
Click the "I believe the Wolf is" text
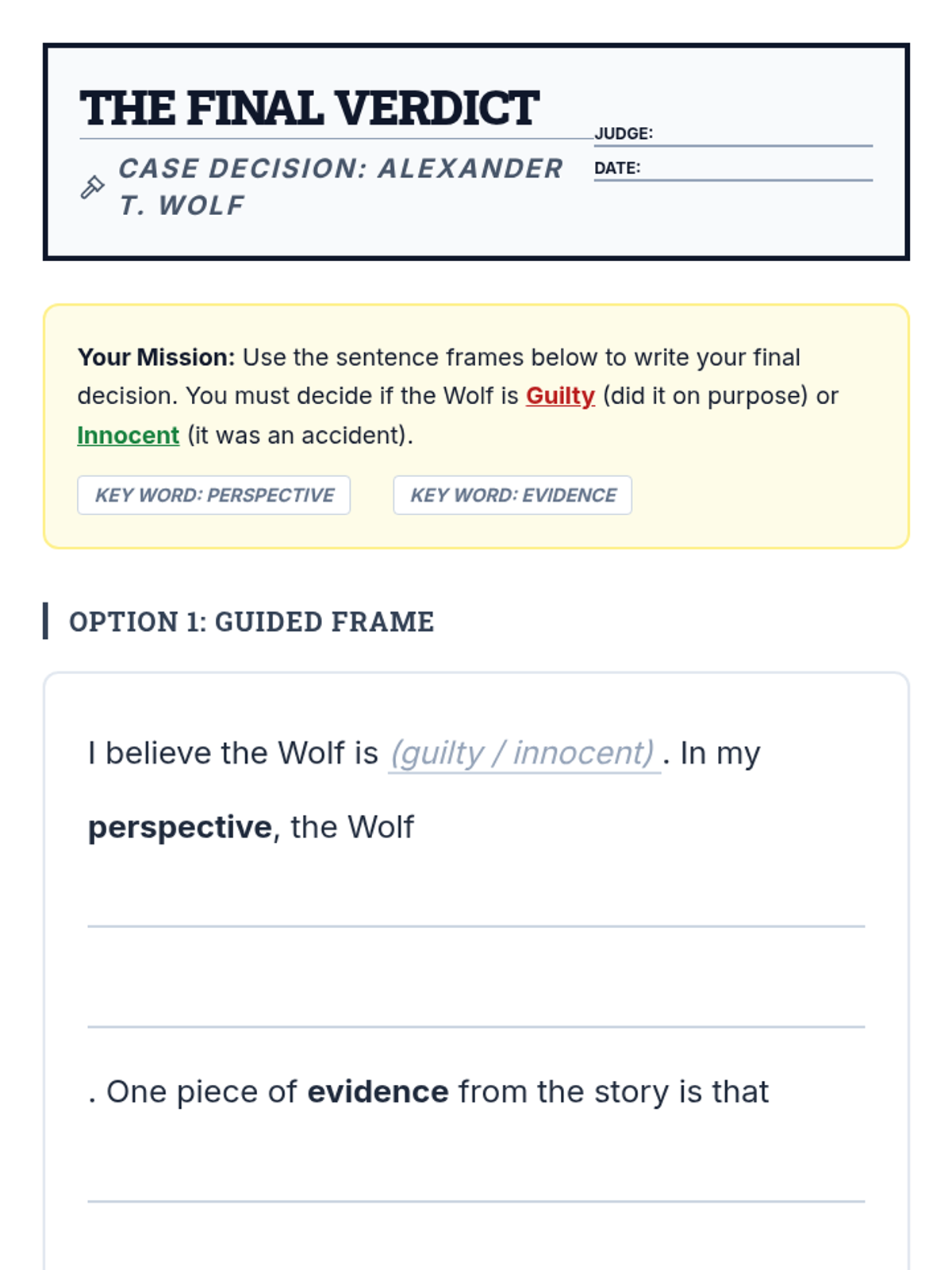tap(233, 753)
